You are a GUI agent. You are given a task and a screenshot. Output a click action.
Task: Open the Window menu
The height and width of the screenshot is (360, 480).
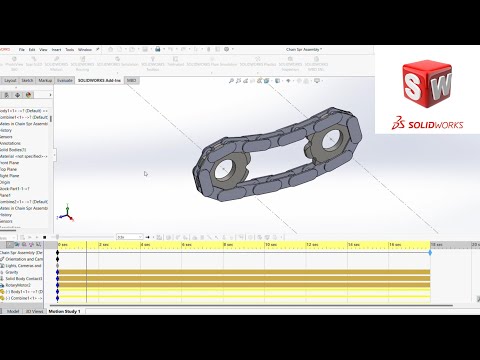click(x=85, y=50)
